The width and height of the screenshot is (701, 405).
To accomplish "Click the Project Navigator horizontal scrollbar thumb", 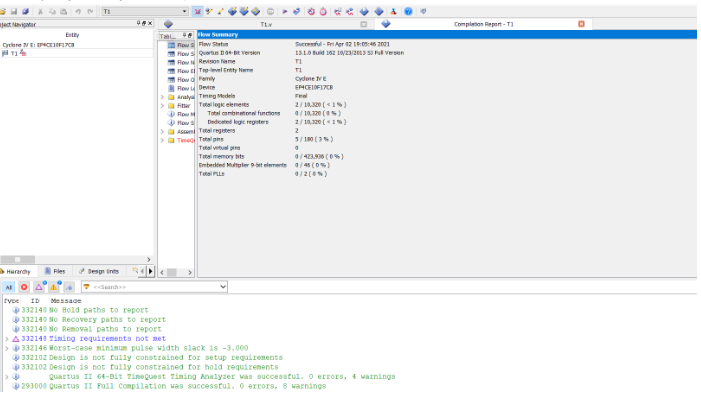I will 17,260.
